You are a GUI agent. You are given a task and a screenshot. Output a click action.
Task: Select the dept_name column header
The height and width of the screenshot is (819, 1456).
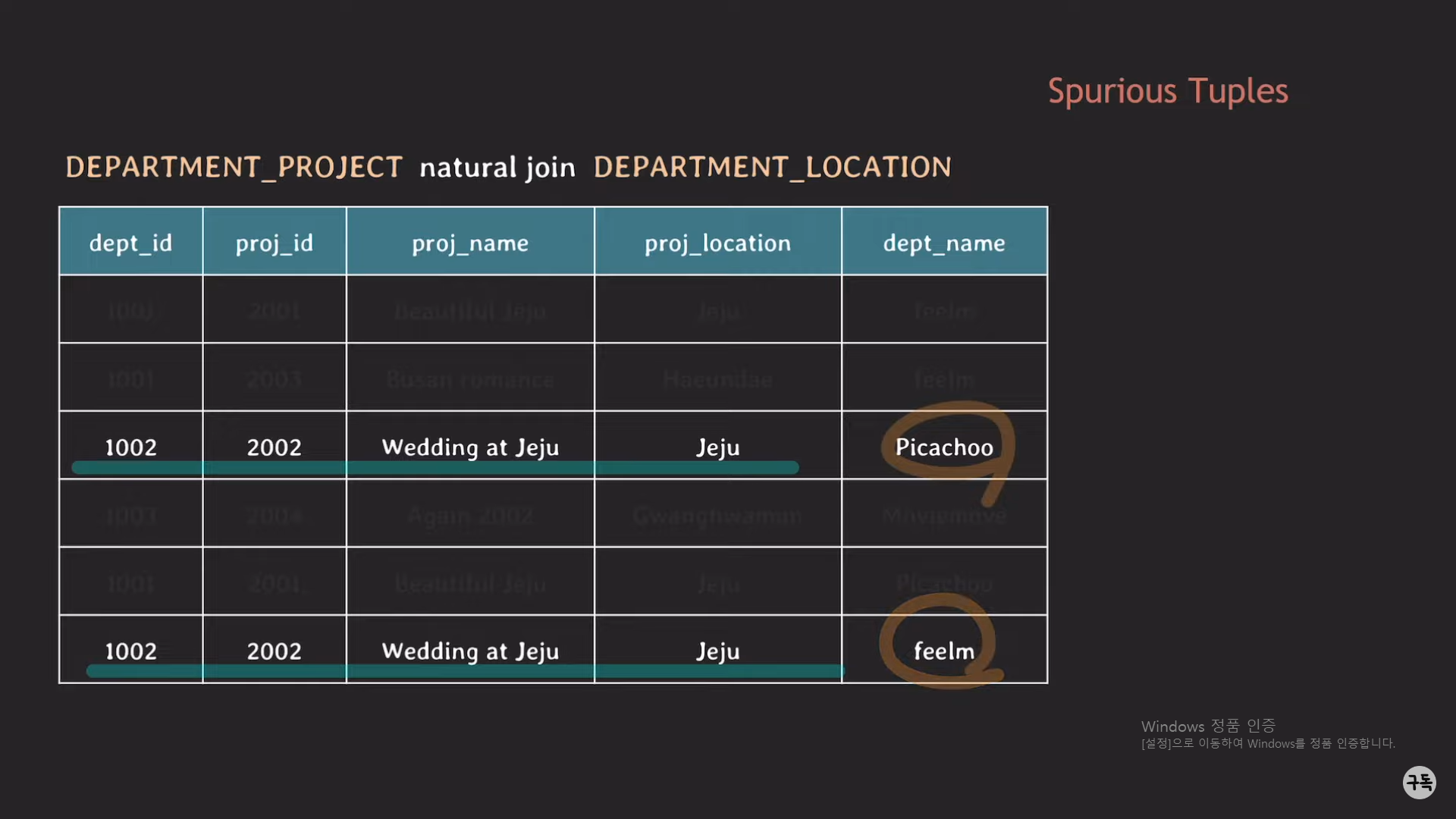click(943, 243)
